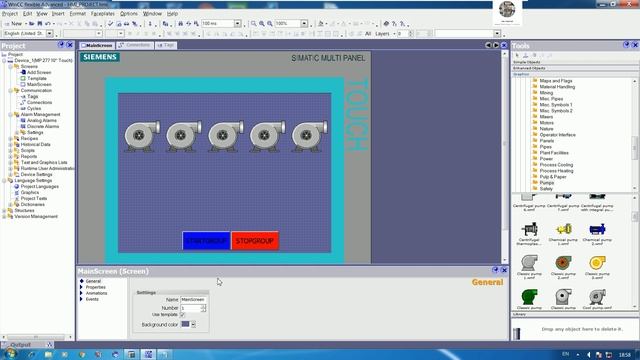Expand the Structures tree node
This screenshot has width=640, height=360.
pyautogui.click(x=4, y=211)
